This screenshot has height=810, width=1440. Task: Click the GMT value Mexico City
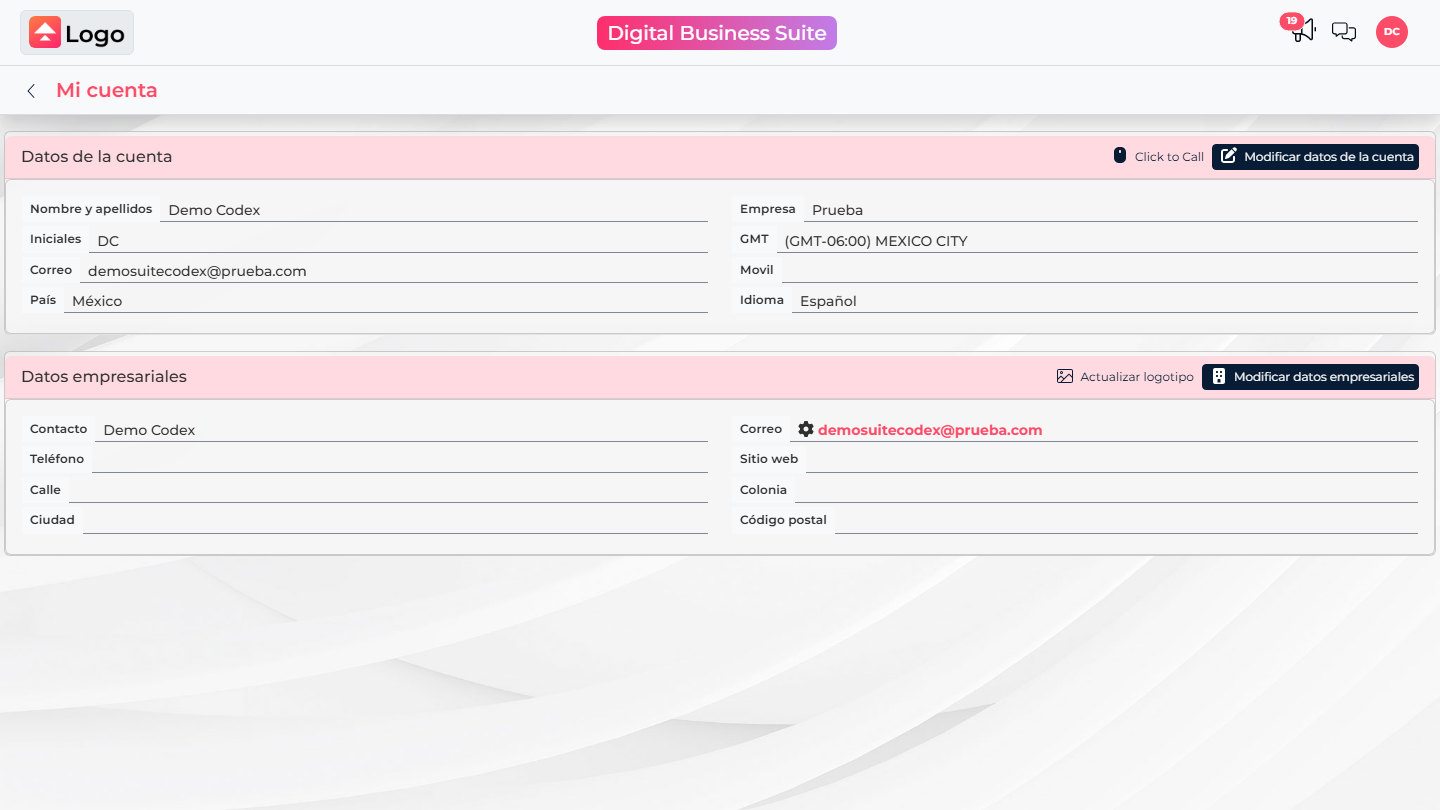[x=1097, y=241]
